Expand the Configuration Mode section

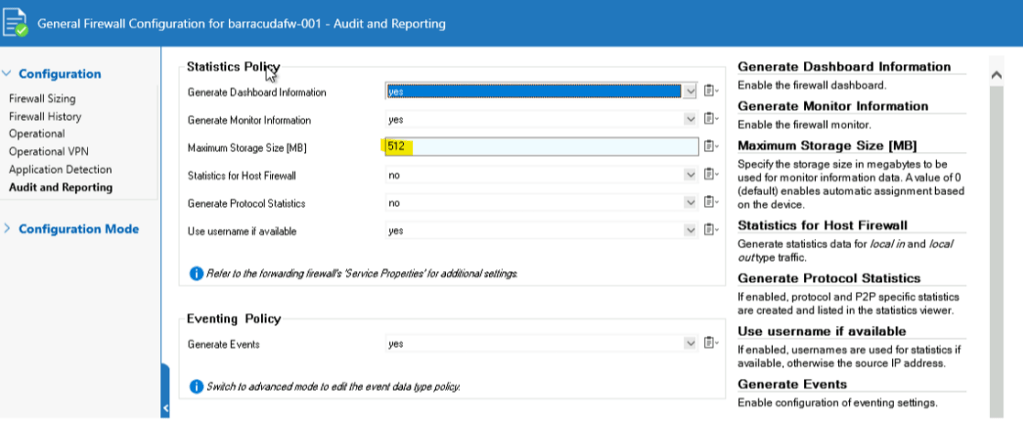pos(7,229)
